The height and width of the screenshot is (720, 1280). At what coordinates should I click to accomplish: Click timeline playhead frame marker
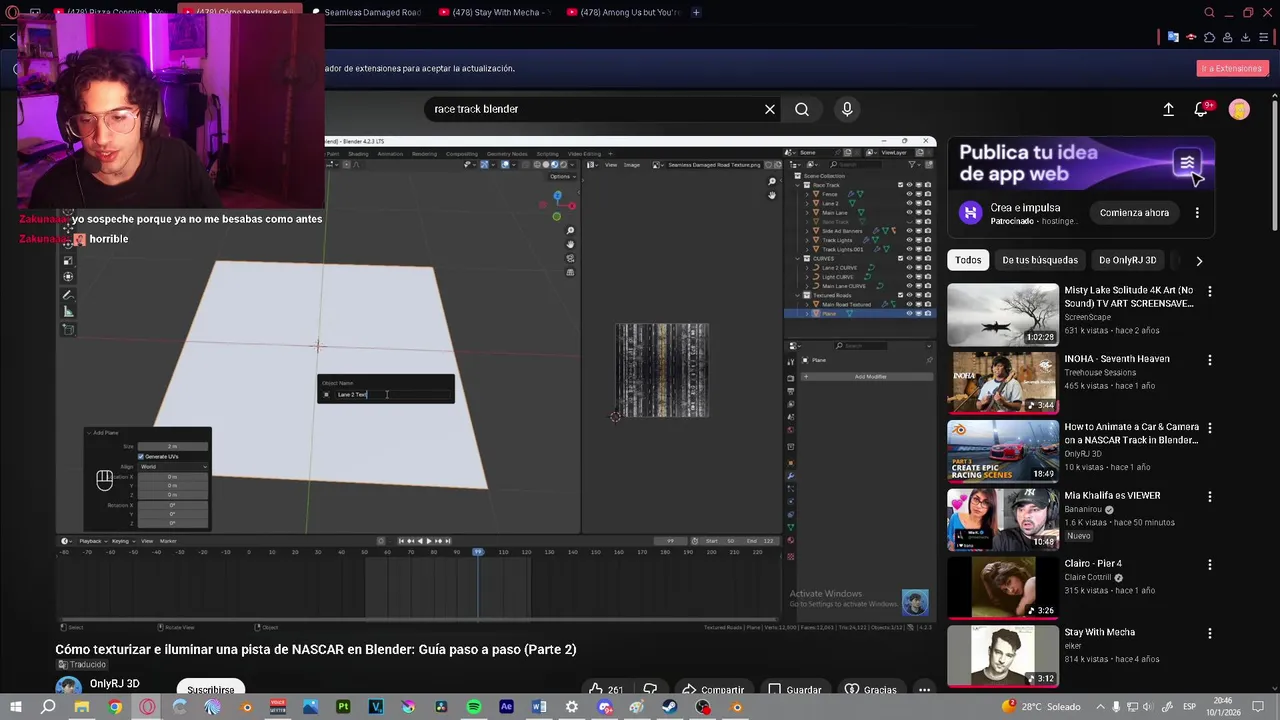click(x=478, y=552)
